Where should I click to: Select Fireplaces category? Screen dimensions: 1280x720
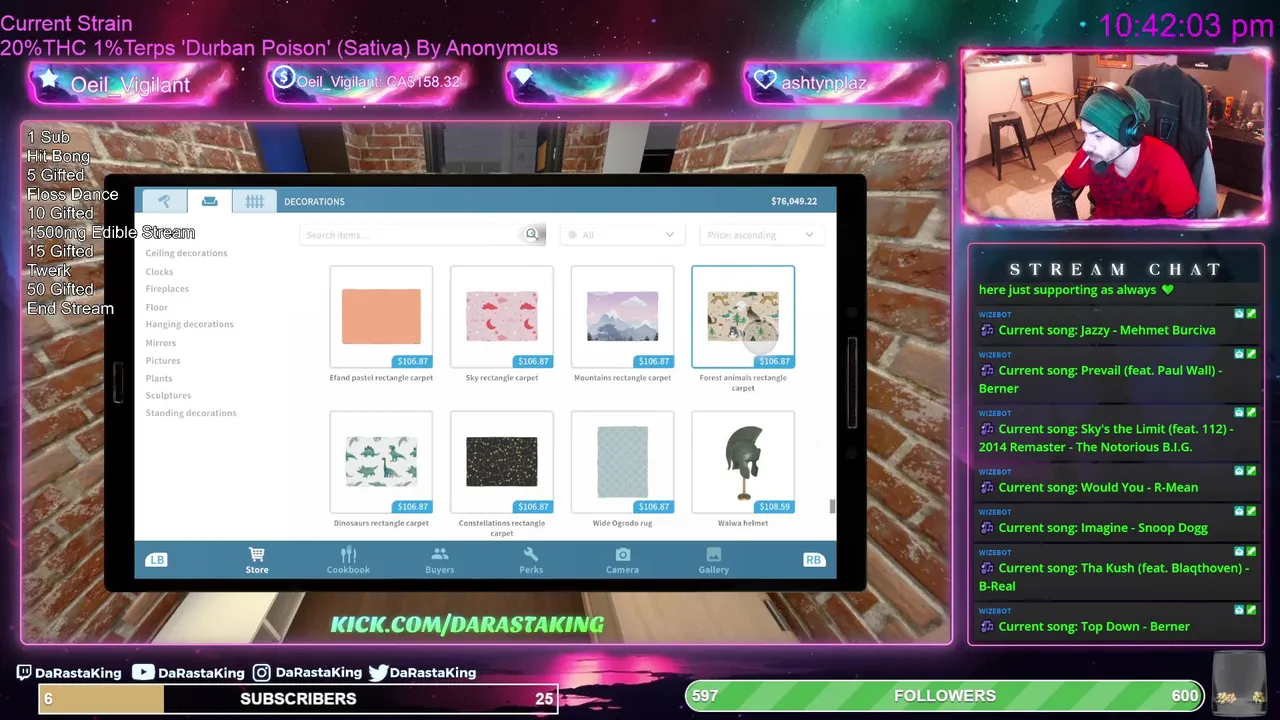(x=167, y=289)
